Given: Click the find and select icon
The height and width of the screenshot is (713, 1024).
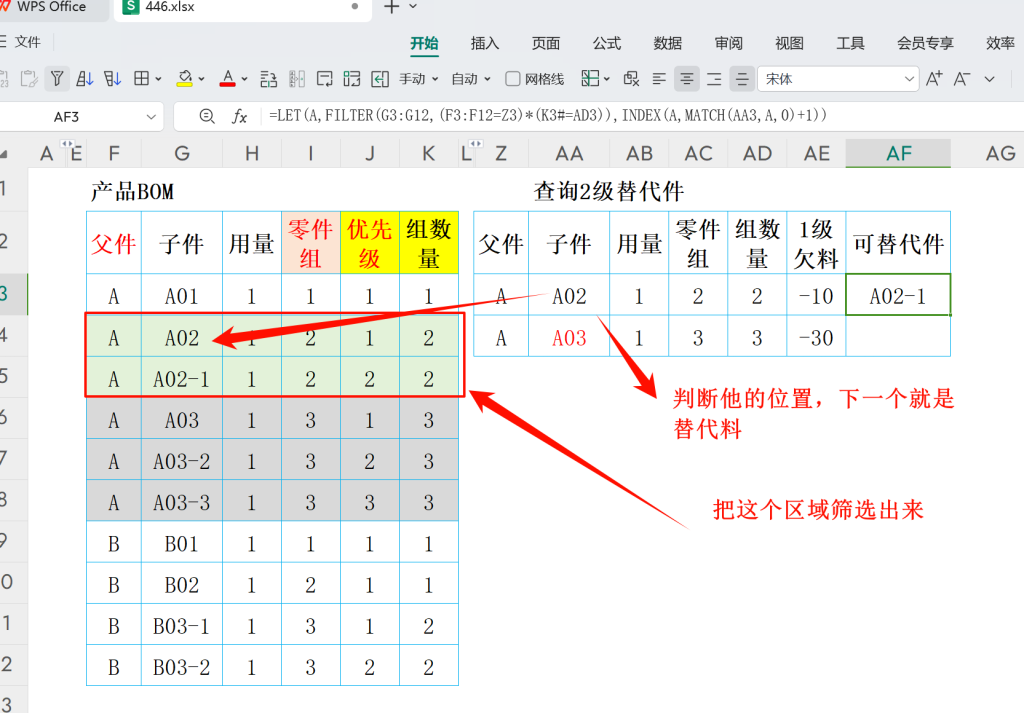Looking at the screenshot, I should [632, 79].
